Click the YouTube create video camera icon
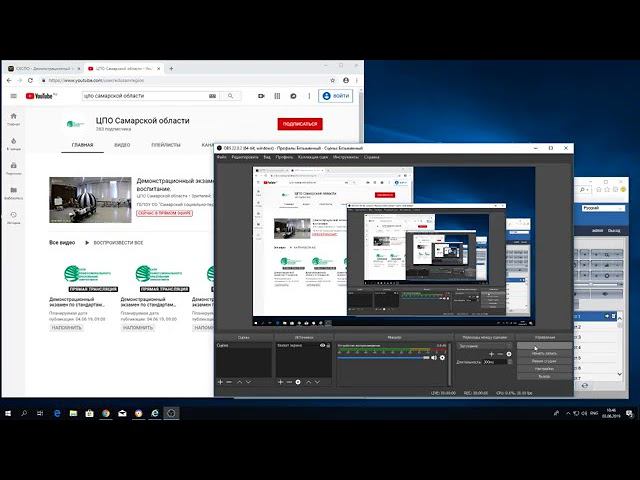 [261, 96]
